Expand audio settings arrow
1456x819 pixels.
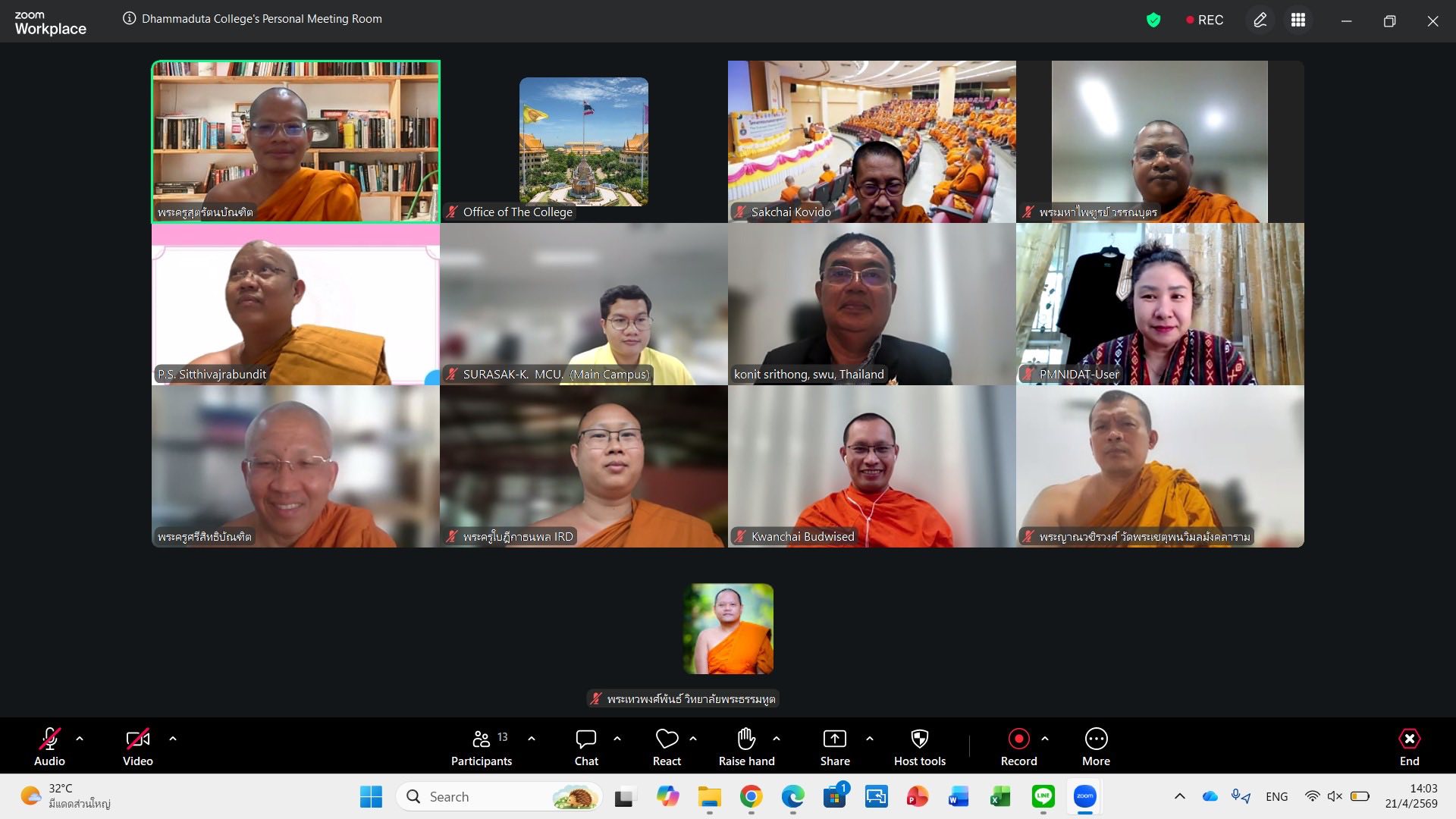pos(80,738)
